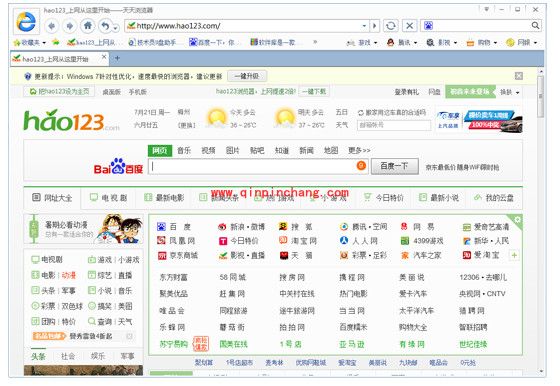Click the vertical scrollbar on the right edge
560x386 pixels.
(x=541, y=96)
